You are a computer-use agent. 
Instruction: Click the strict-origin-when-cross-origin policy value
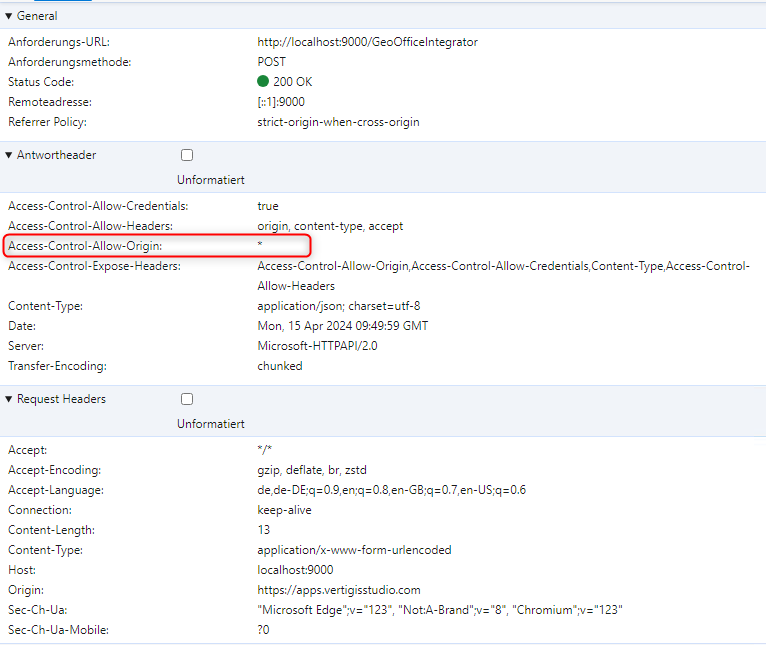[338, 122]
